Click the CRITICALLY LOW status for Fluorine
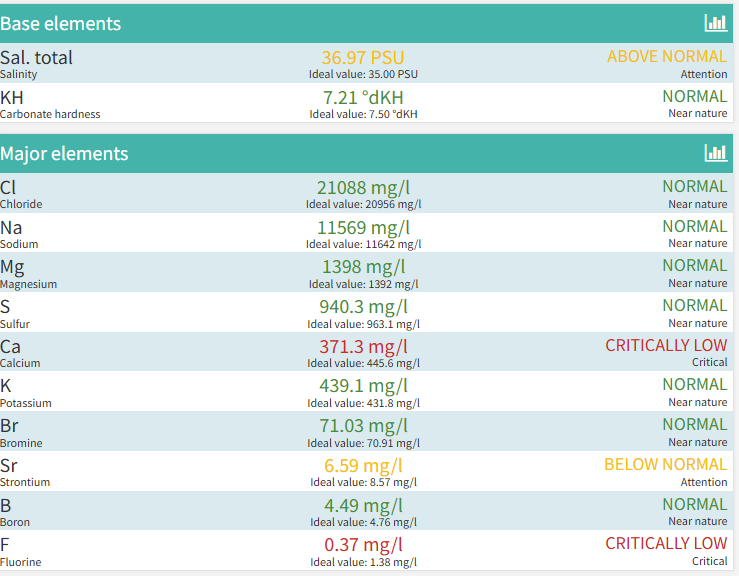Viewport: 739px width, 576px height. [x=666, y=543]
